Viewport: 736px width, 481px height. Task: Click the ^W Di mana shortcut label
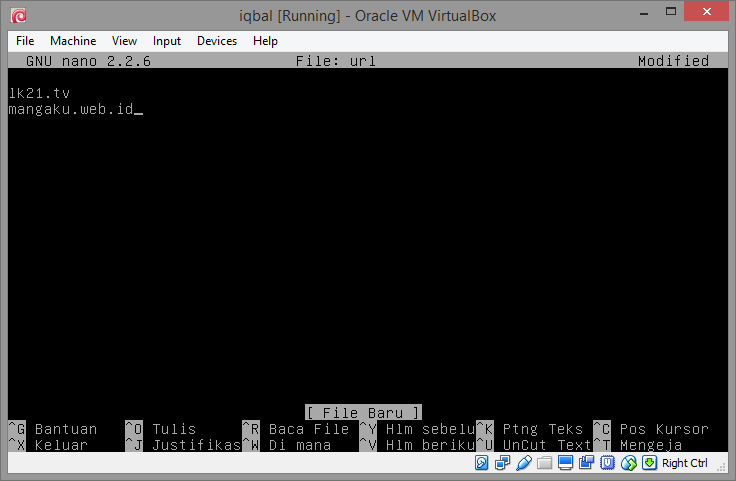[x=287, y=445]
